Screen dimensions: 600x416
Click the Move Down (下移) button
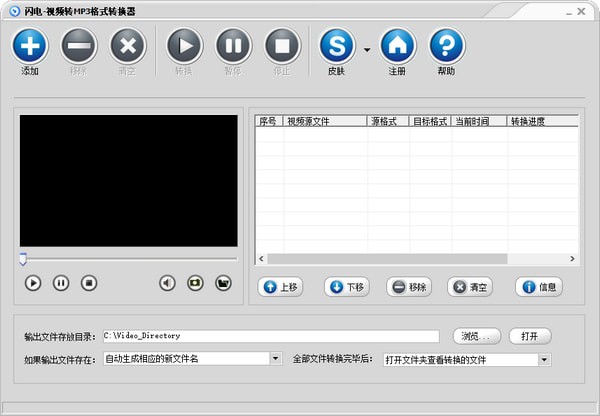[x=347, y=287]
